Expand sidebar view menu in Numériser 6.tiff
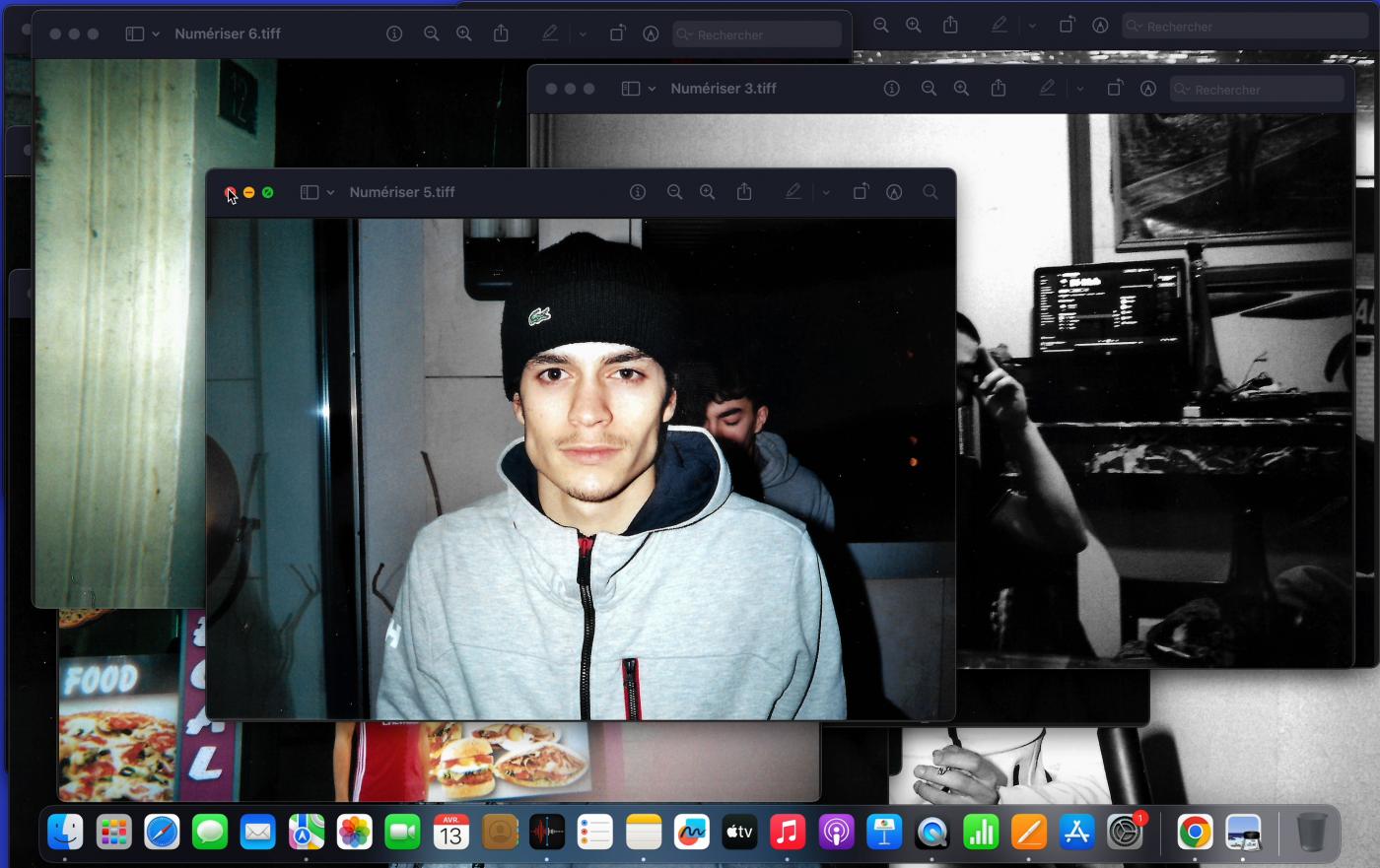This screenshot has height=868, width=1380. click(x=156, y=33)
